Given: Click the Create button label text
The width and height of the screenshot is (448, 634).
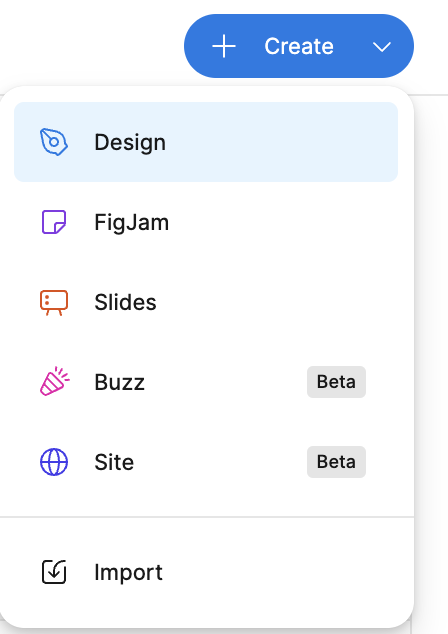Looking at the screenshot, I should (299, 46).
